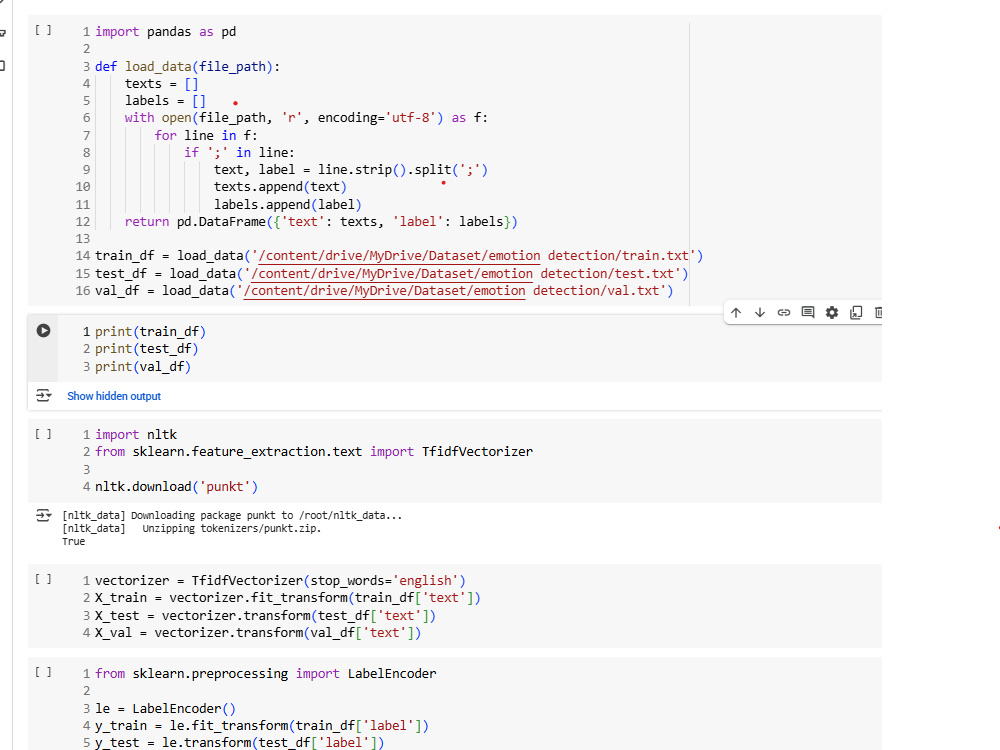
Task: Click the 'Downloading package punkt' output line
Action: pos(232,515)
